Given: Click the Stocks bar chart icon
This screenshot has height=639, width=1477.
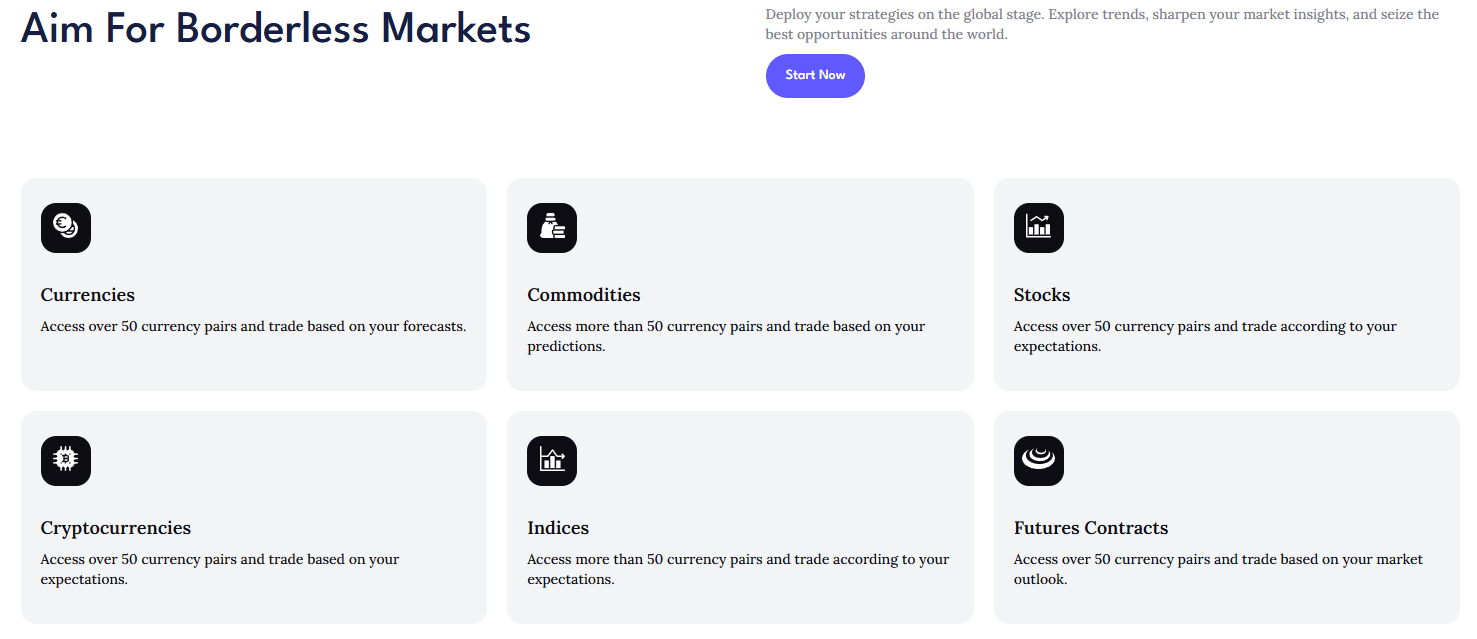Looking at the screenshot, I should click(1038, 228).
